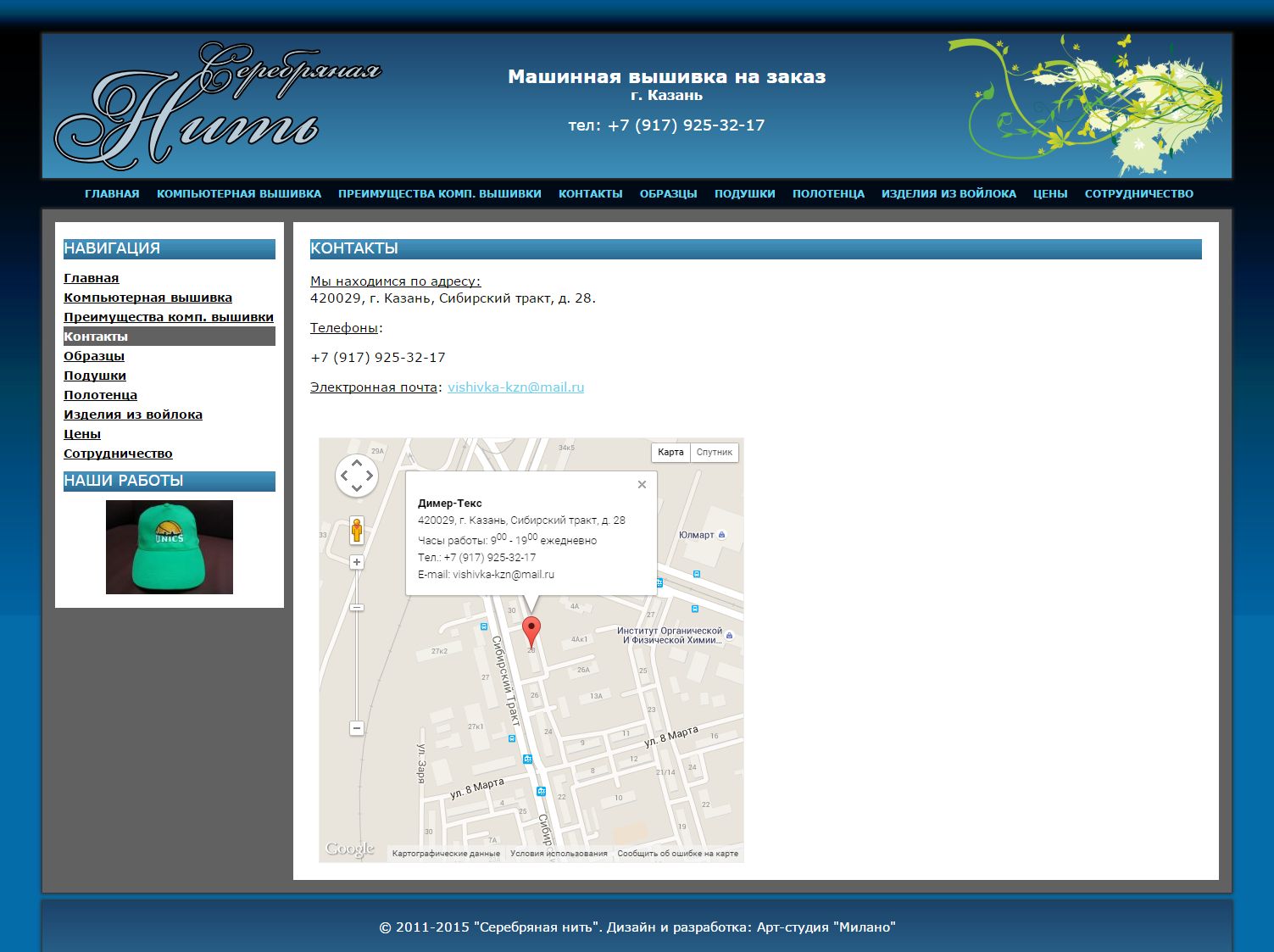The height and width of the screenshot is (952, 1274).
Task: Open sidebar link Компьютерная вышивка
Action: [x=147, y=298]
